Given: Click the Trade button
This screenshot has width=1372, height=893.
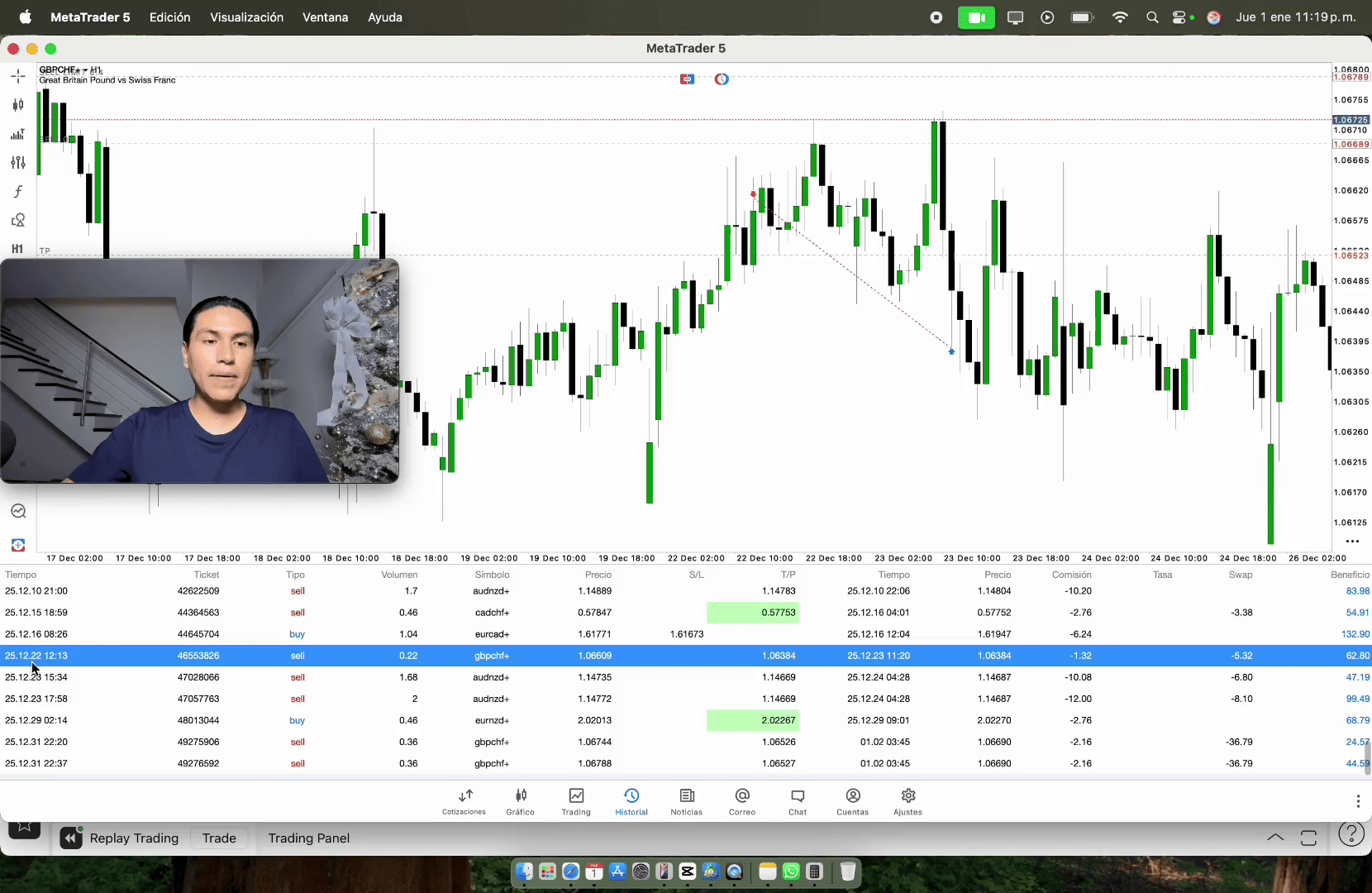Looking at the screenshot, I should point(219,838).
